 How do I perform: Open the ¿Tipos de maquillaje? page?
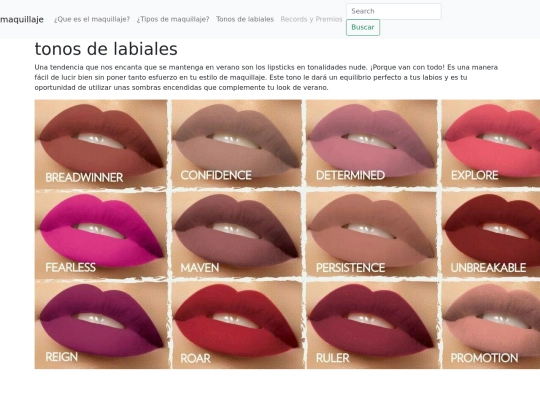pos(173,19)
